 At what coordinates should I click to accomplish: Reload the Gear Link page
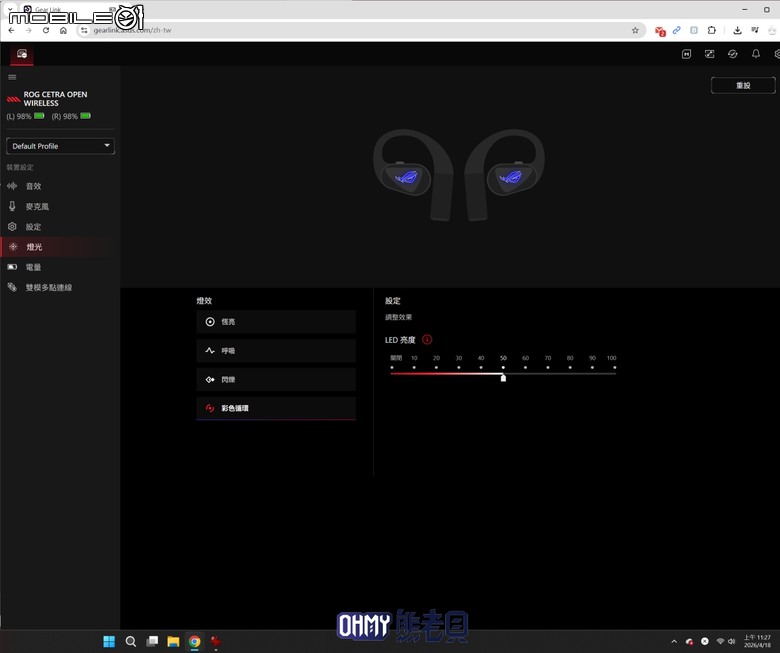[46, 30]
